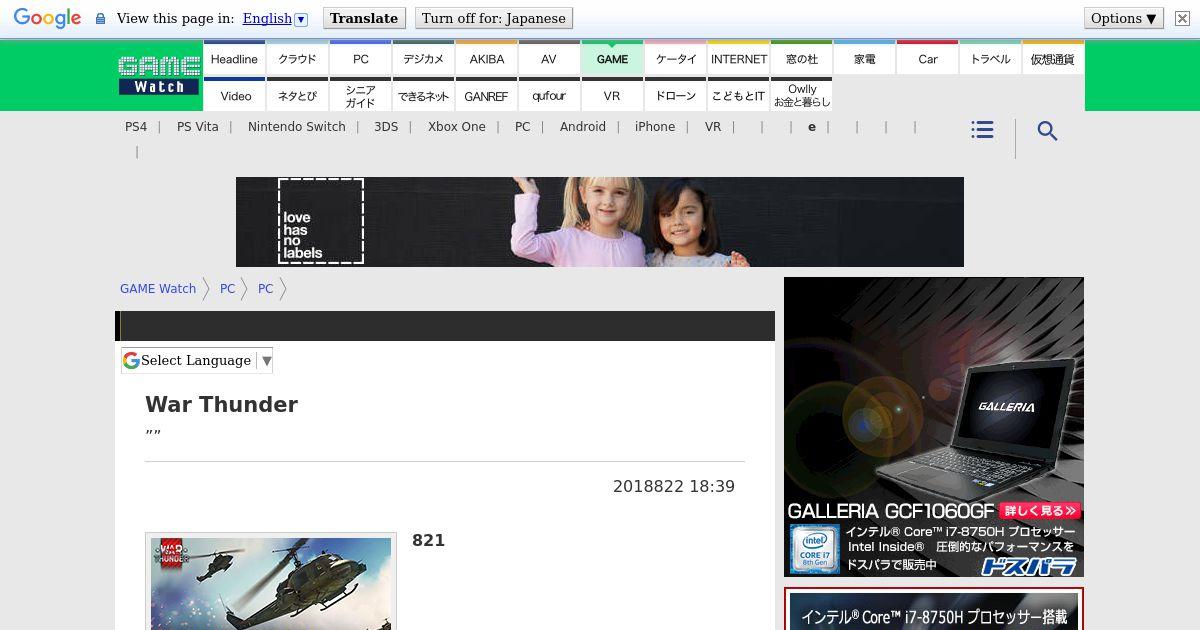The image size is (1200, 630).
Task: Open the Owlly お金と暮らし tab
Action: pos(801,95)
